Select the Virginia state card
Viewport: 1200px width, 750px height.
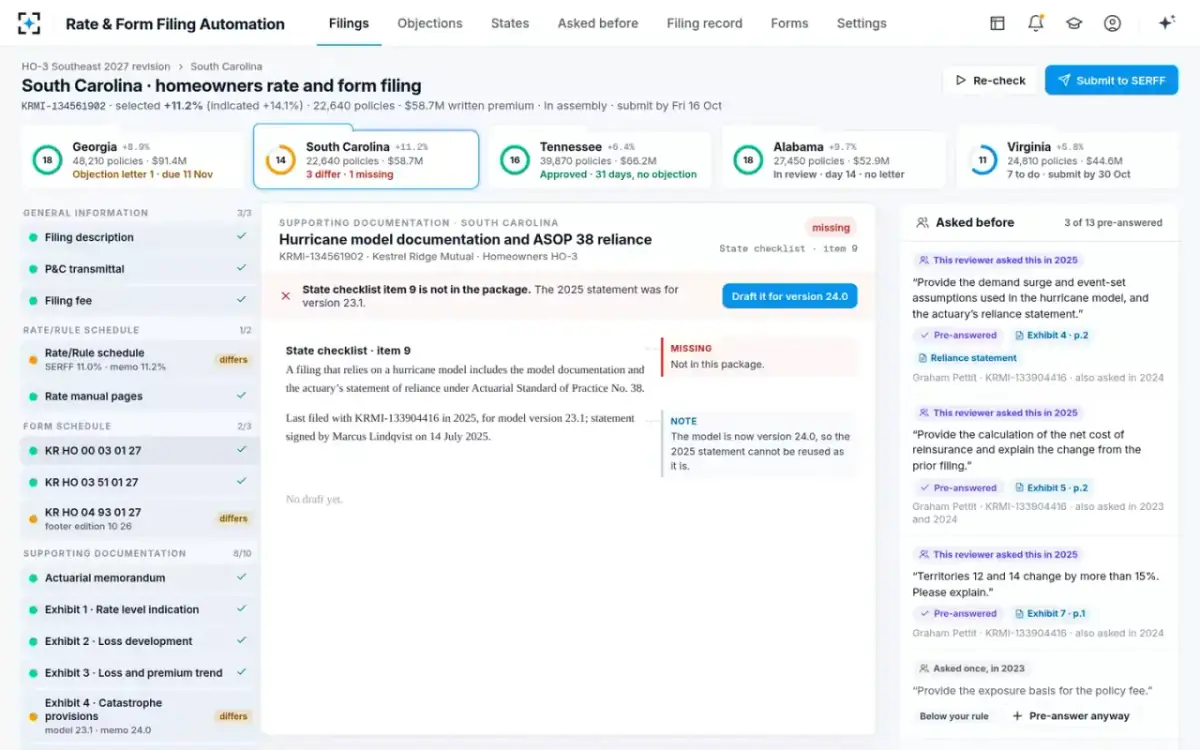pos(1067,160)
